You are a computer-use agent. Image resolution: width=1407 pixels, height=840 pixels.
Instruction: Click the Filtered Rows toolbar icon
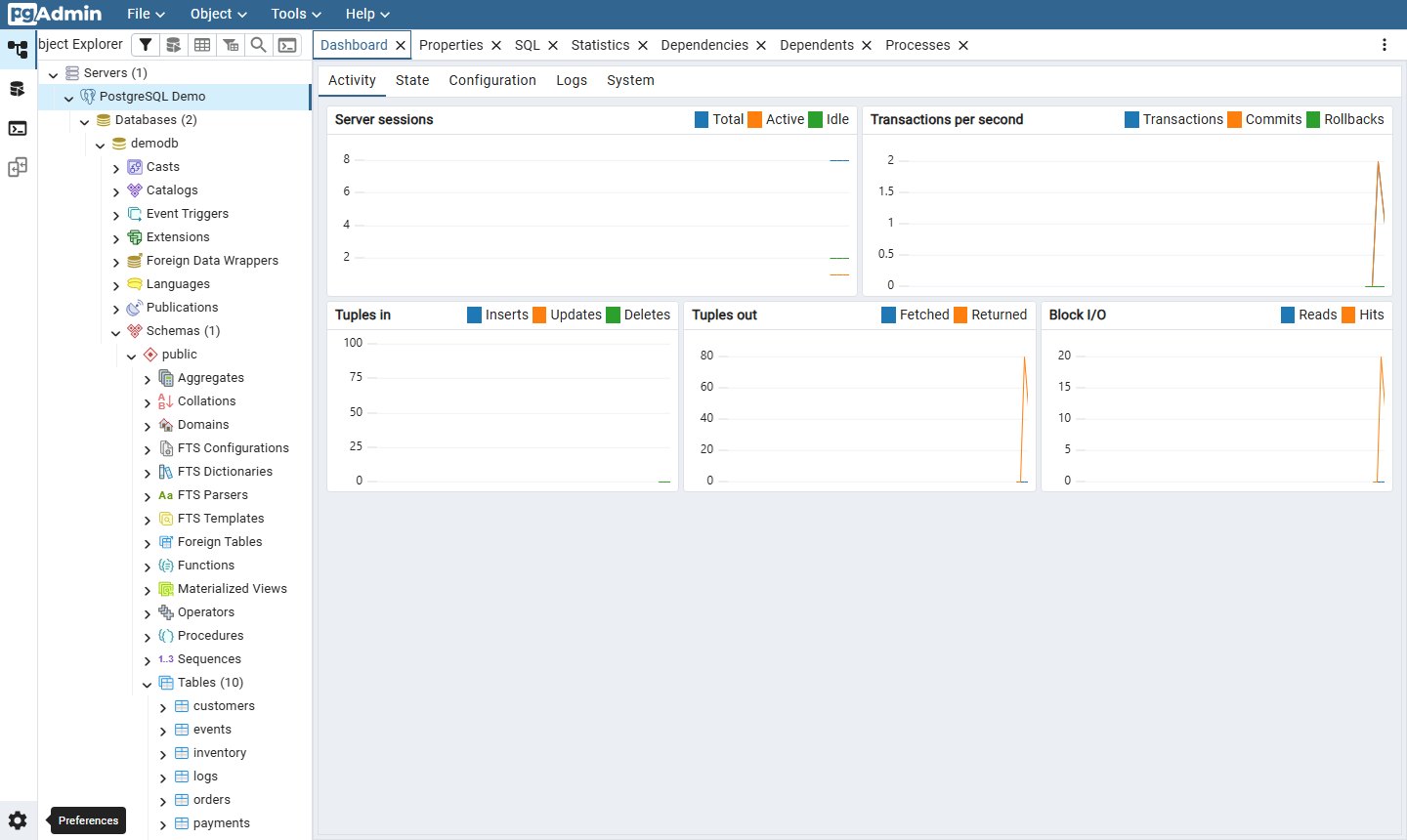(230, 45)
